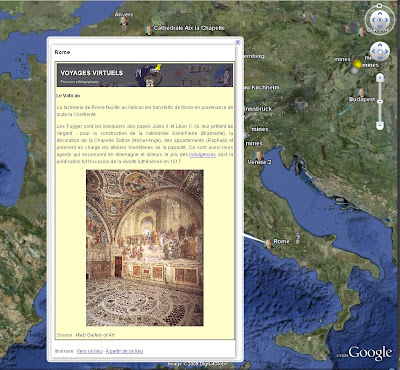Open the indulgences hyperlink
The image size is (400, 370).
click(x=202, y=154)
